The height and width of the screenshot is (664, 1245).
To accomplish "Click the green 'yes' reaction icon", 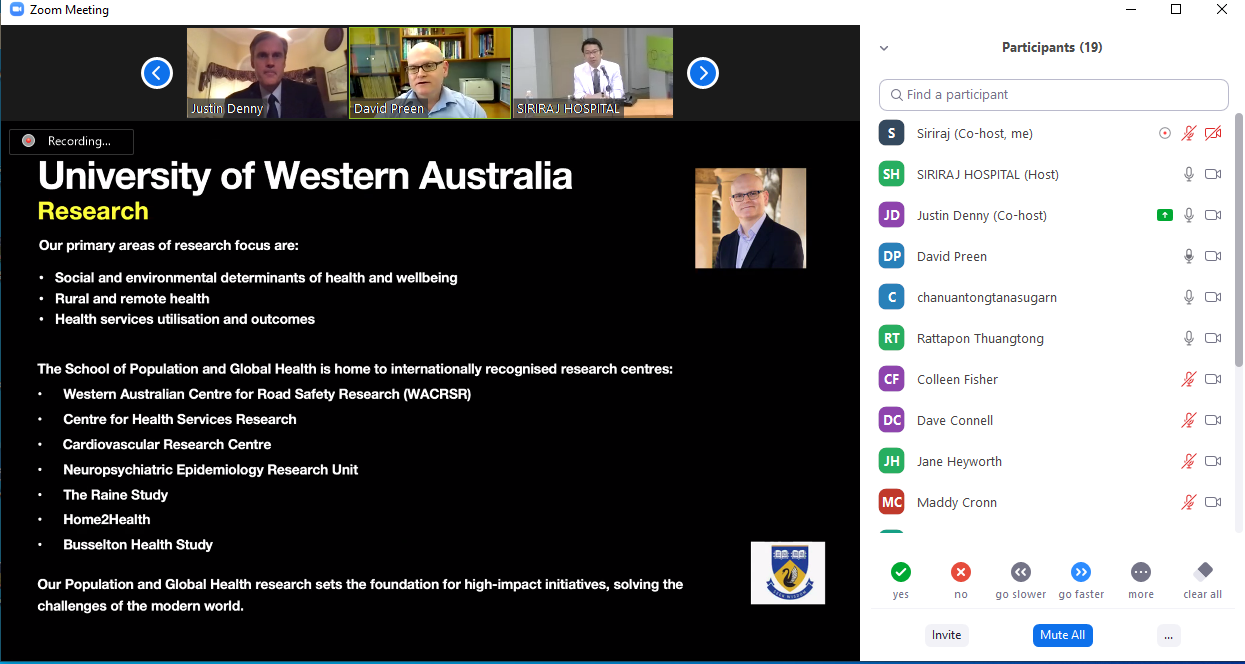I will click(x=901, y=572).
